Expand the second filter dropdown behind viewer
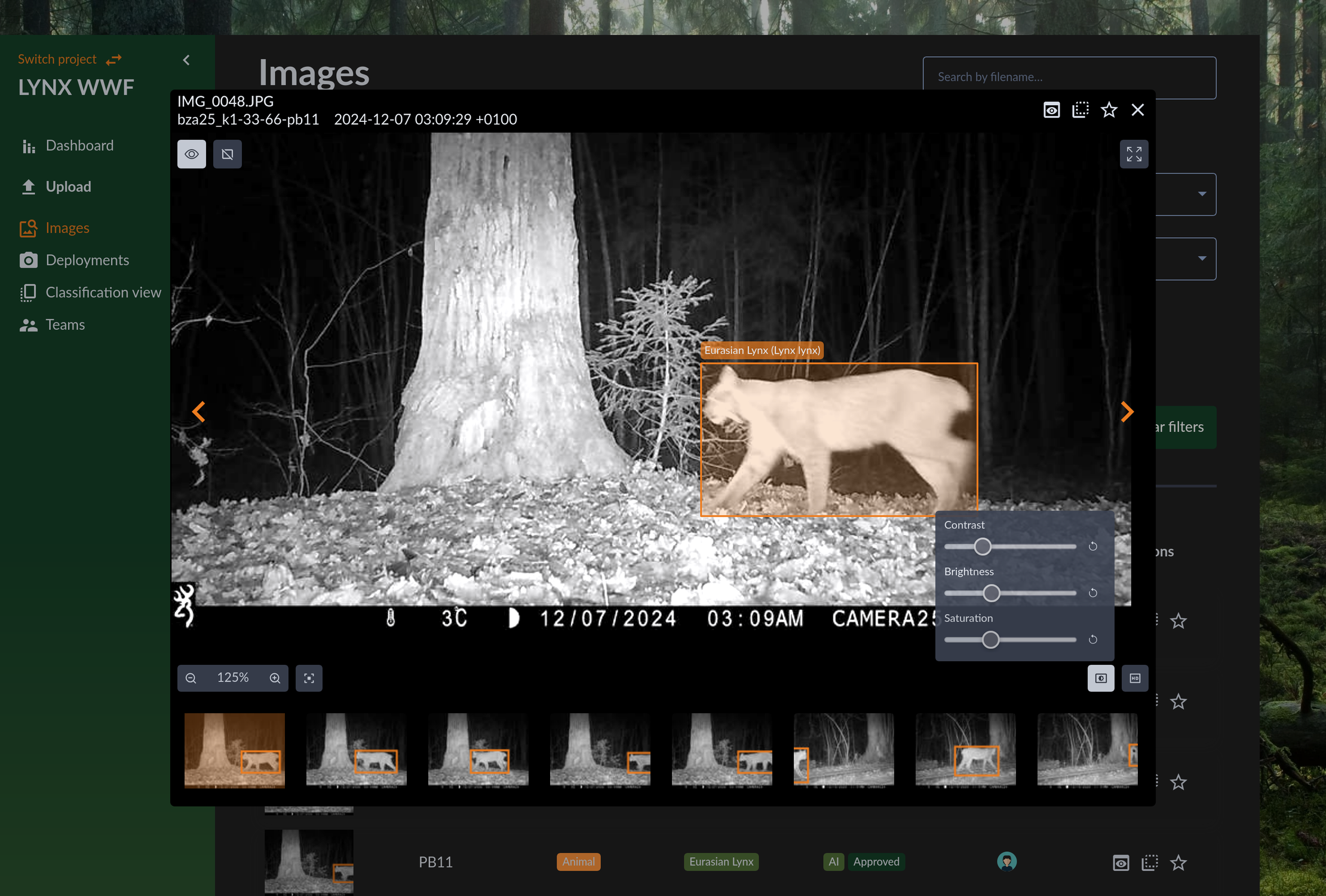 pyautogui.click(x=1202, y=259)
